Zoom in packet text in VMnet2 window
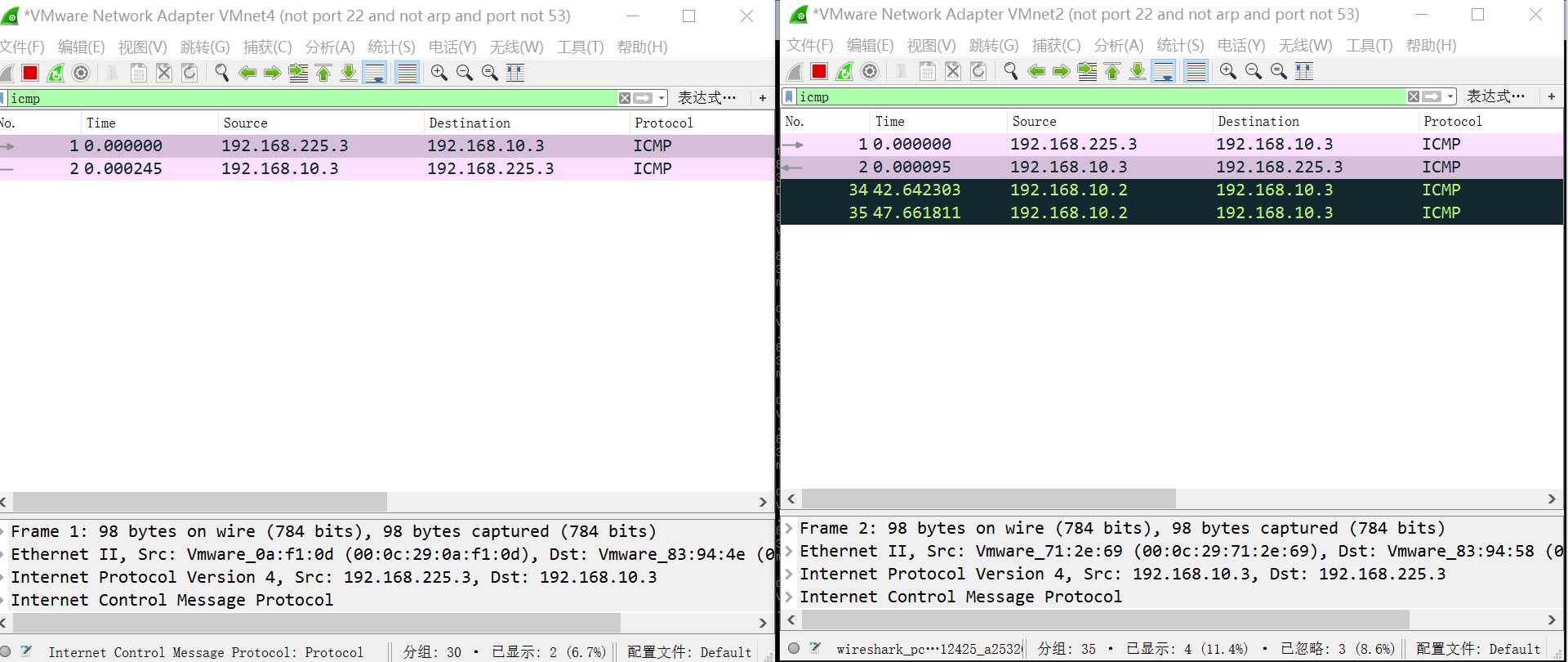Image resolution: width=1568 pixels, height=662 pixels. (1228, 71)
